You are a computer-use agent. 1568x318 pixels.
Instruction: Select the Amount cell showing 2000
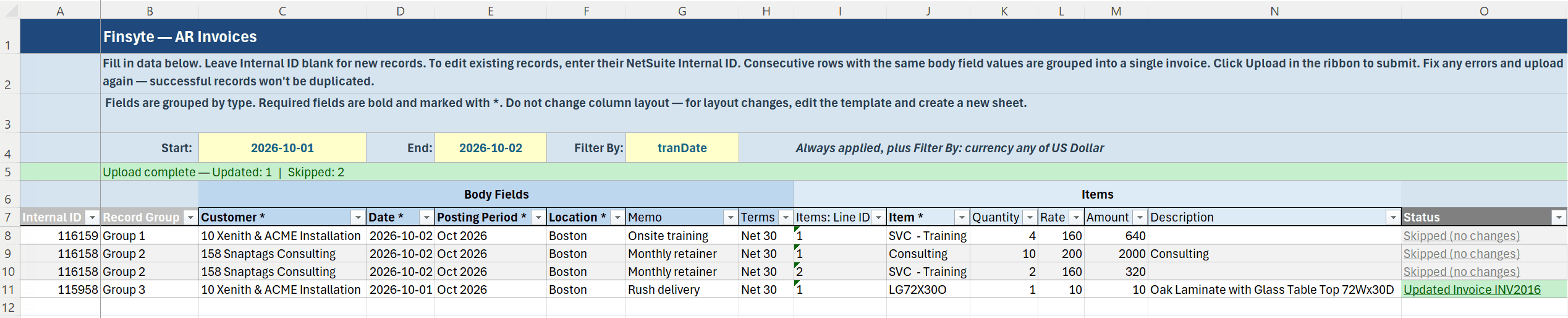1116,254
